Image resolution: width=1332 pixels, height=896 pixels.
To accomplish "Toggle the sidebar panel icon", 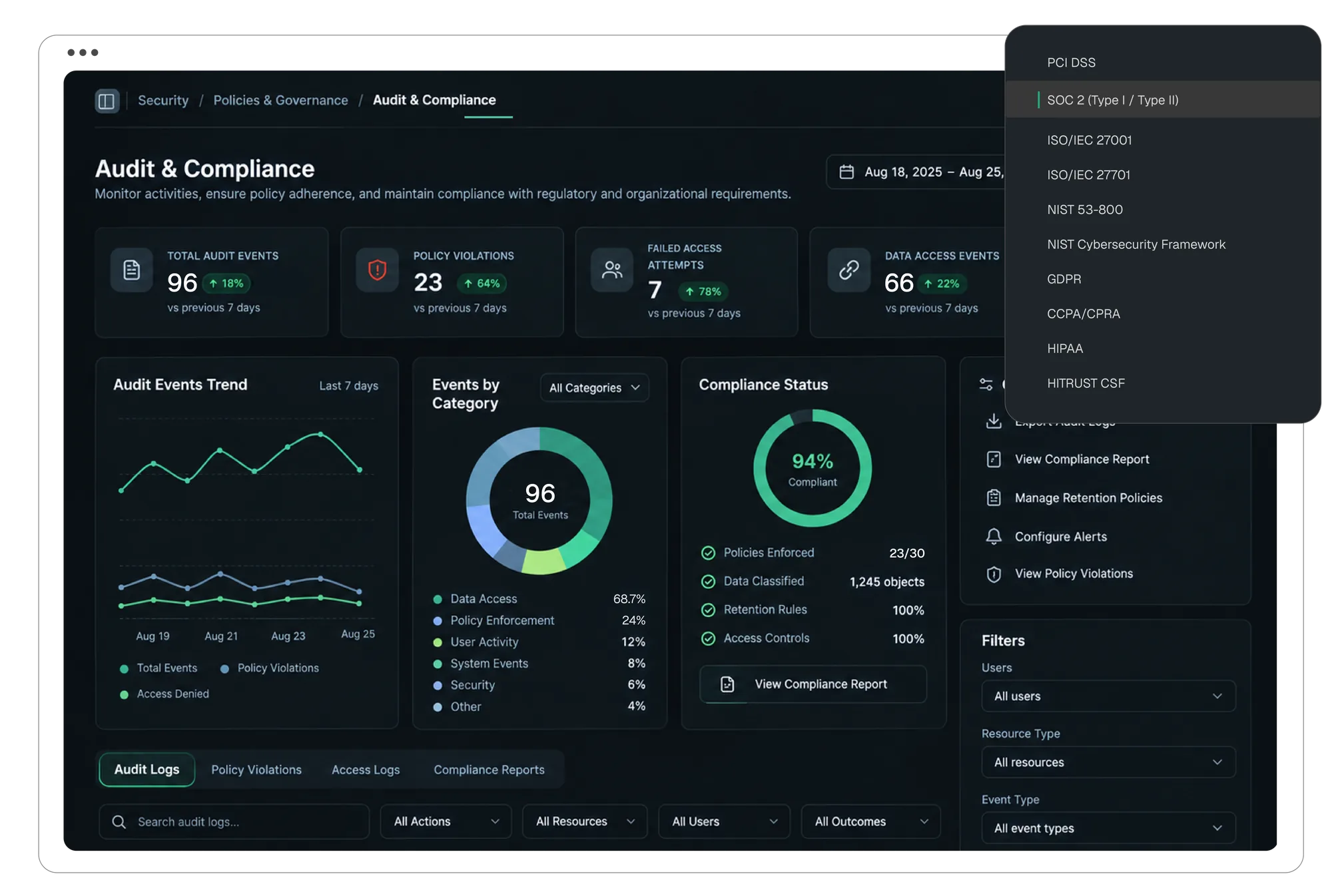I will click(x=107, y=101).
